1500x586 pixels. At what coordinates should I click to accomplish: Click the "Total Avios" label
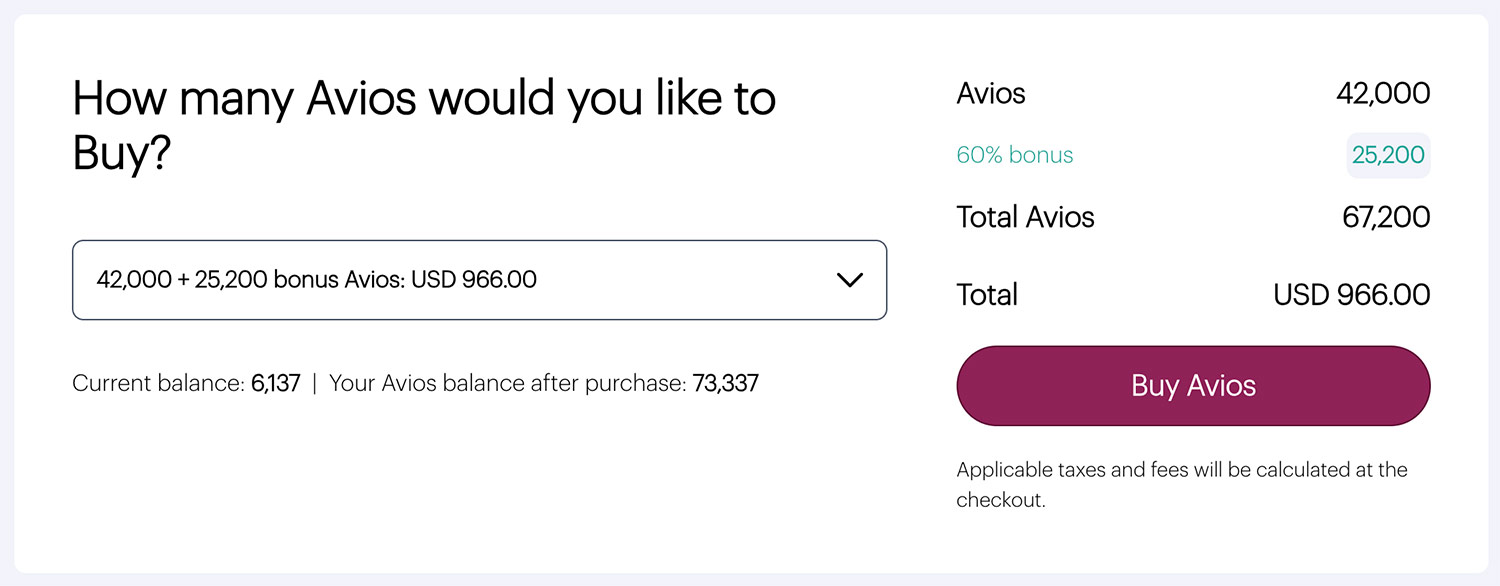(x=1025, y=217)
